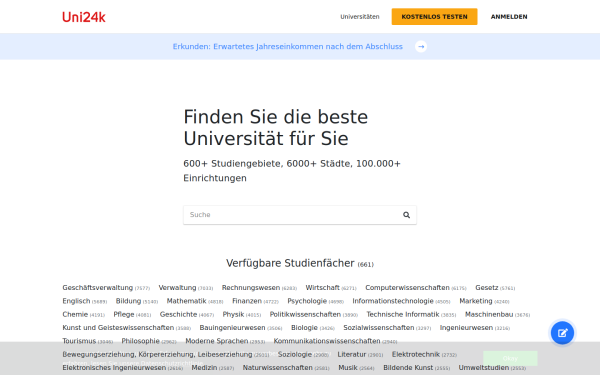This screenshot has width=600, height=375.
Task: Open the Universitäten menu item
Action: pos(360,17)
